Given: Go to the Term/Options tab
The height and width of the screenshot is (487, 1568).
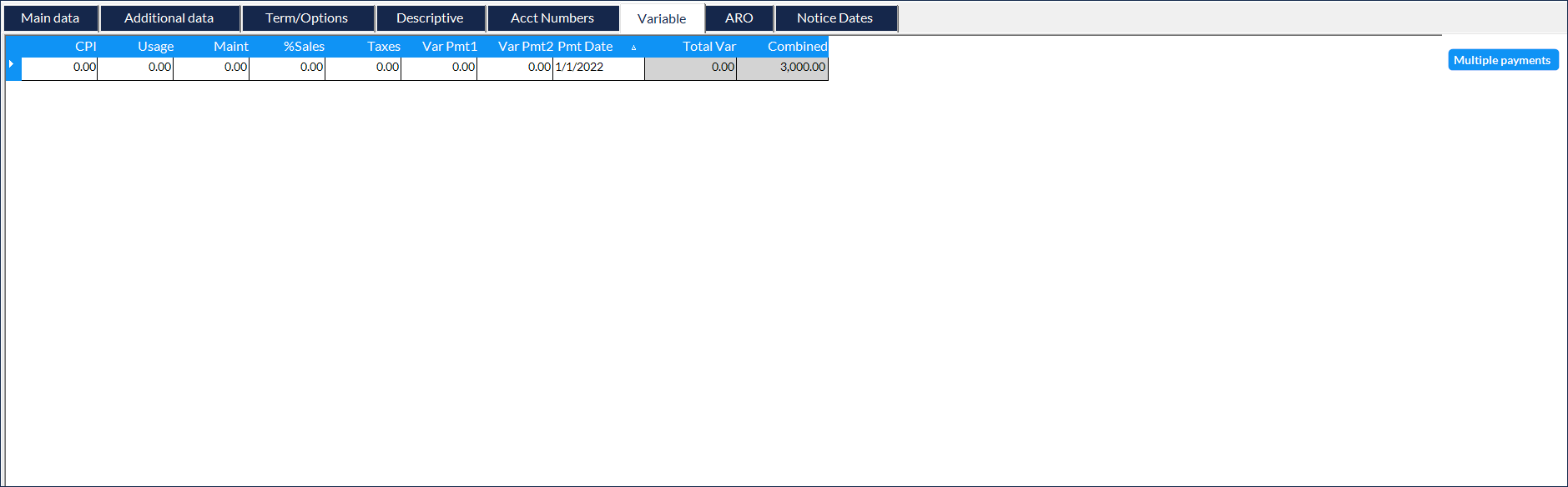Looking at the screenshot, I should (x=307, y=18).
